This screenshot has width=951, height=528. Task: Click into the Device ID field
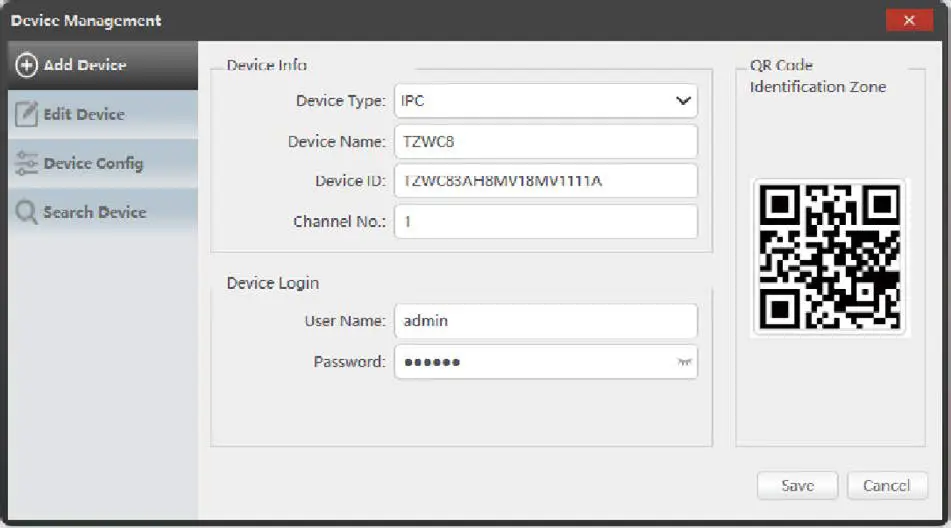pos(545,181)
